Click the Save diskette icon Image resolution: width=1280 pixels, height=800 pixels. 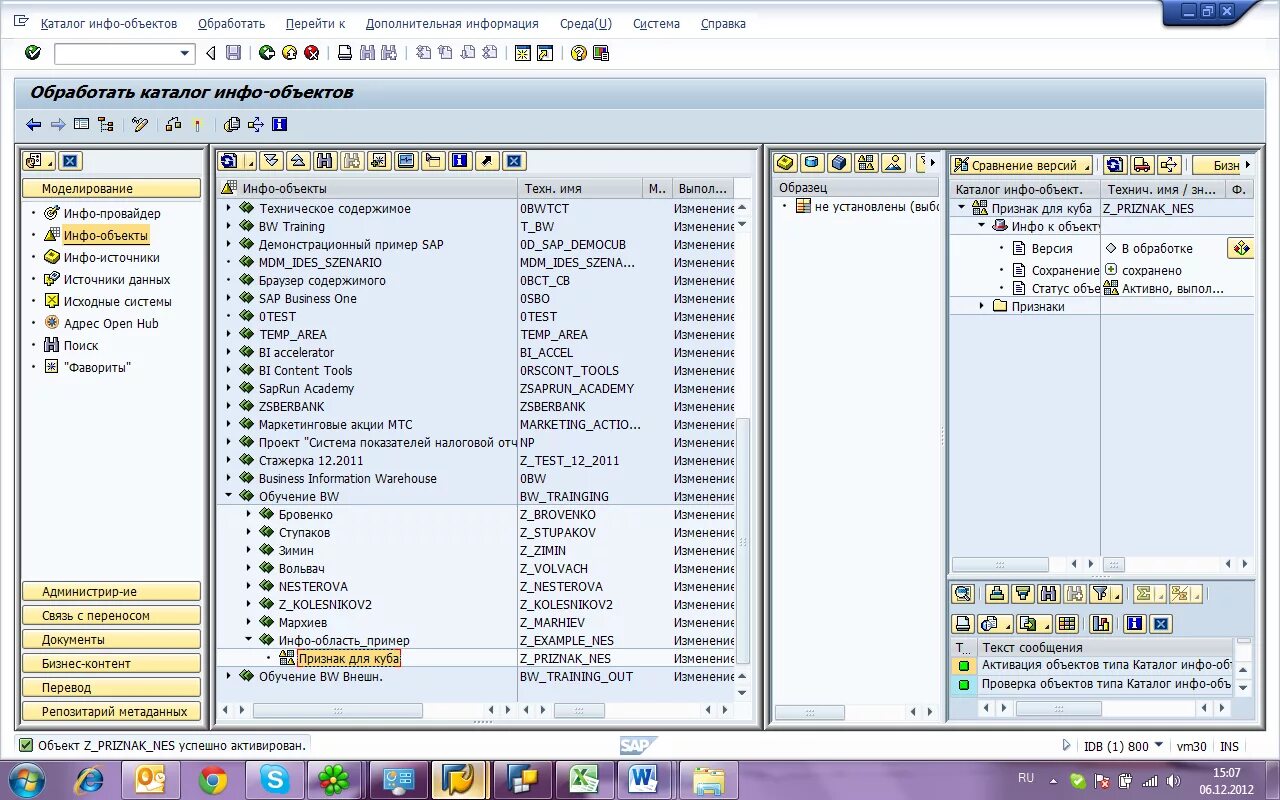pyautogui.click(x=233, y=53)
